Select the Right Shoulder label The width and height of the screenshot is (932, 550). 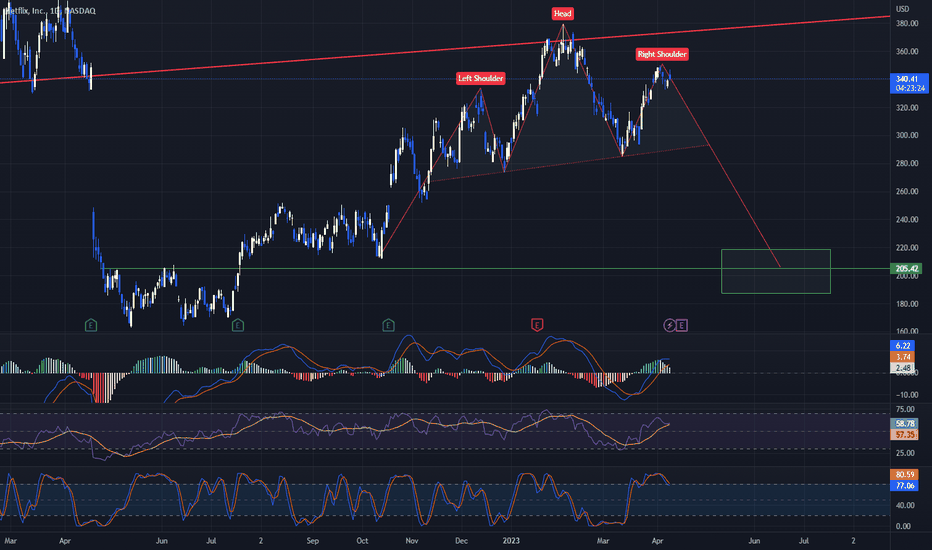click(x=662, y=54)
